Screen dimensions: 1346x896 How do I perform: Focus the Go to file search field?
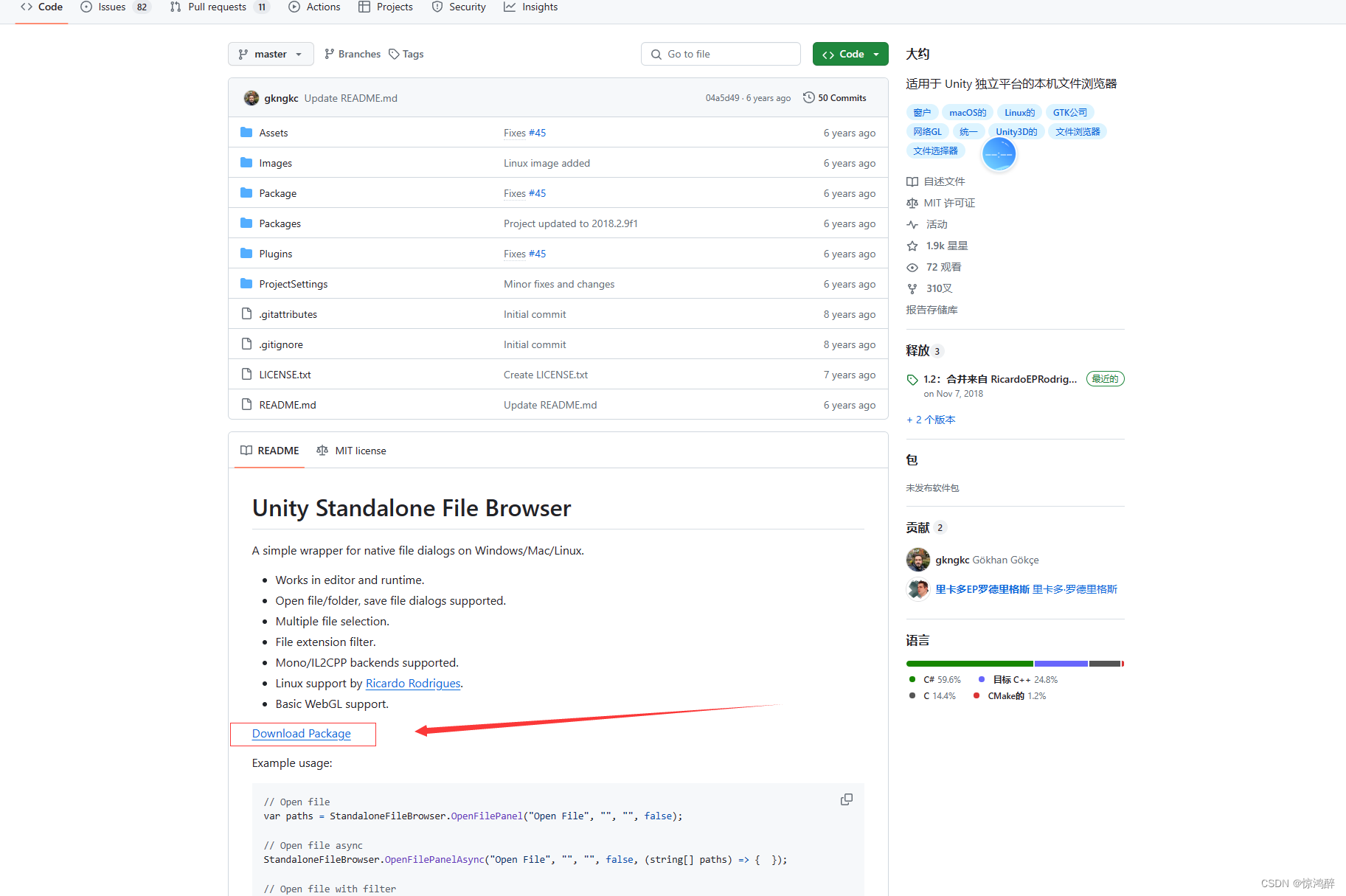pyautogui.click(x=721, y=54)
